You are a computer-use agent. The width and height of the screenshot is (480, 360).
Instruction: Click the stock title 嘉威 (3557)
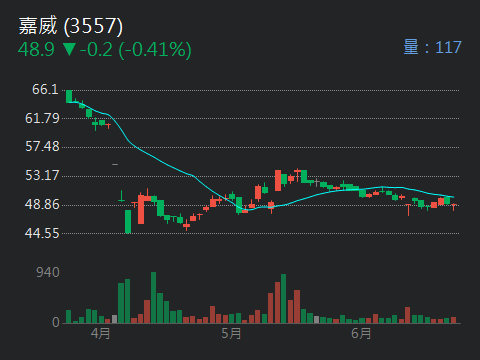tap(71, 26)
